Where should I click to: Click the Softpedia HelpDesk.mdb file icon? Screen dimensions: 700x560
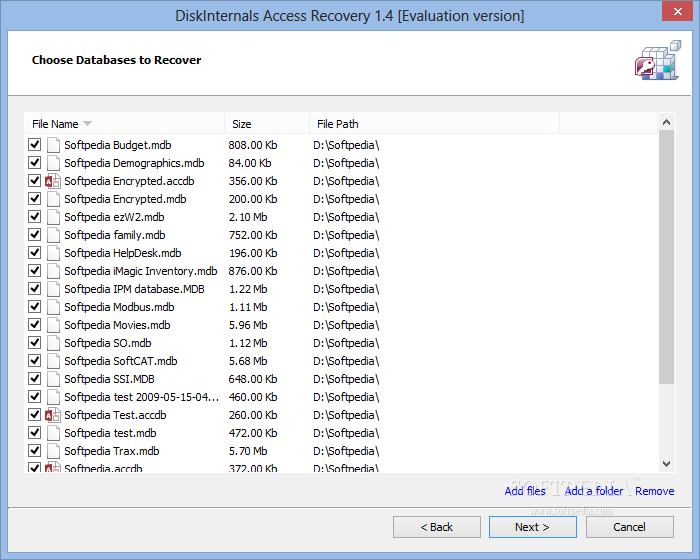click(x=53, y=253)
